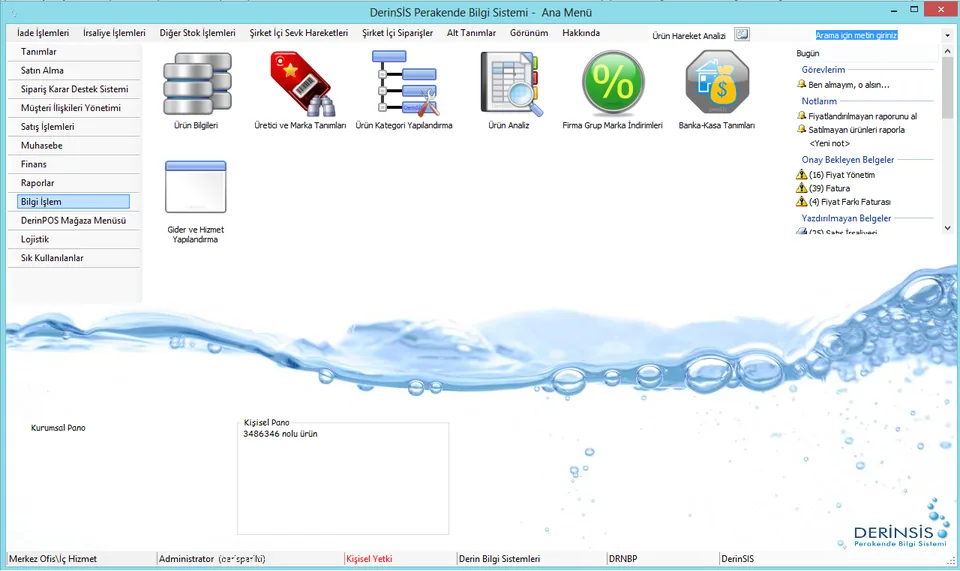Select Satın Alma in the sidebar
960x571 pixels.
click(75, 70)
